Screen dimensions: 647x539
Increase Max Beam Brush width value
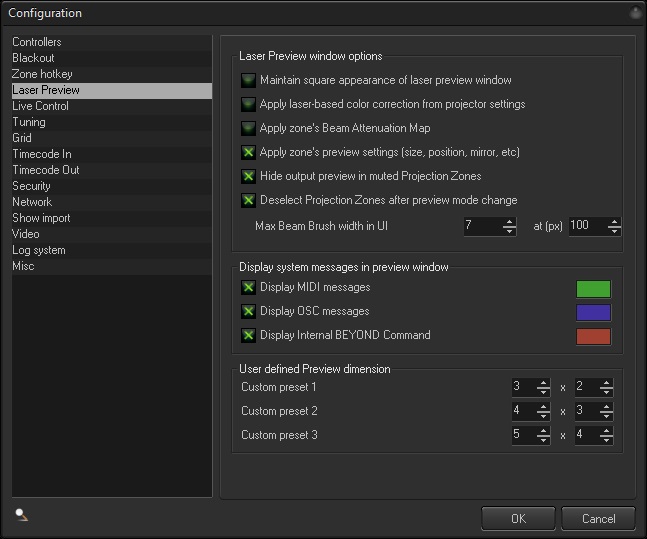click(x=509, y=222)
